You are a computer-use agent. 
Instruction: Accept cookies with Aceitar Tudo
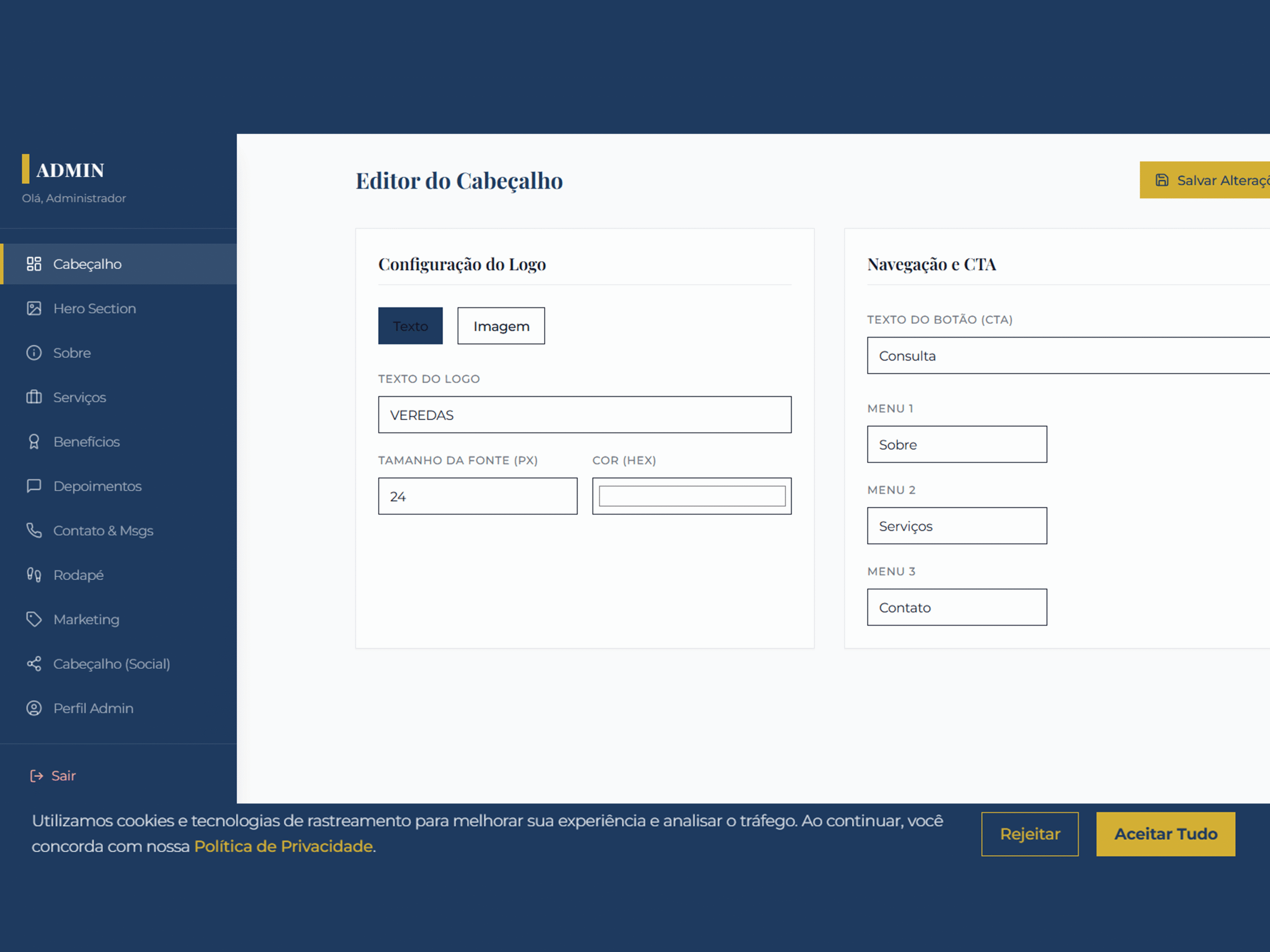pyautogui.click(x=1165, y=834)
